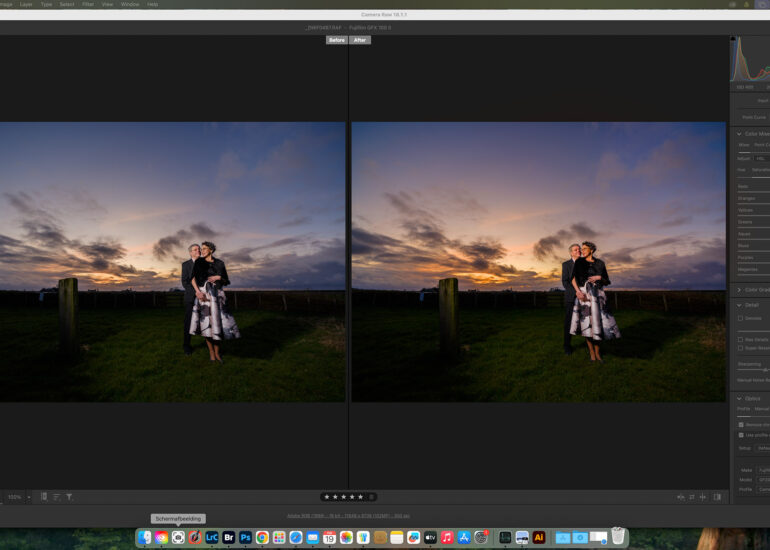
Task: Open Safari from the Dock
Action: [296, 537]
